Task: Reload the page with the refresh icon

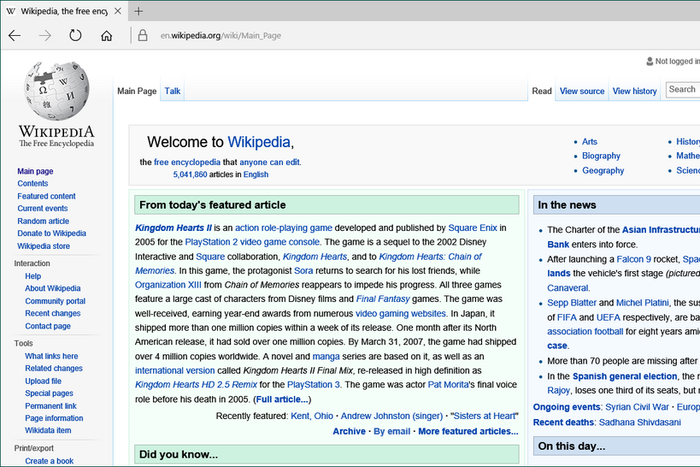Action: coord(75,35)
